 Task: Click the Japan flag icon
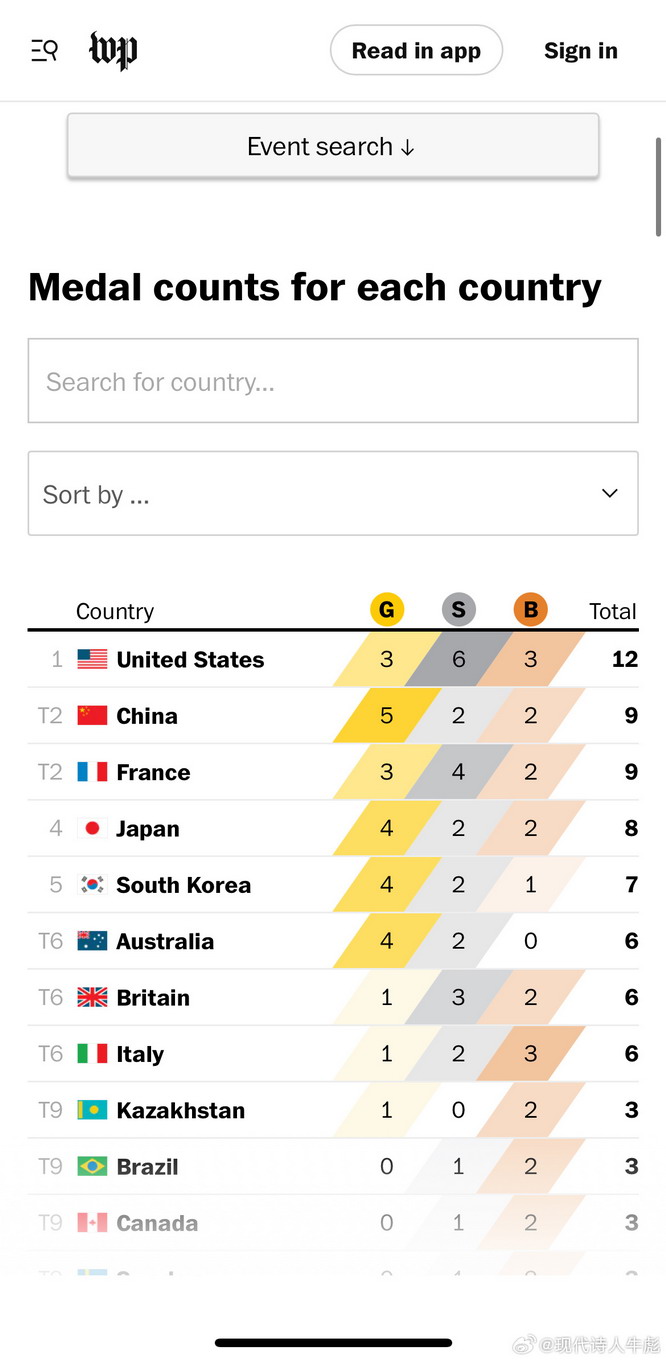click(92, 829)
